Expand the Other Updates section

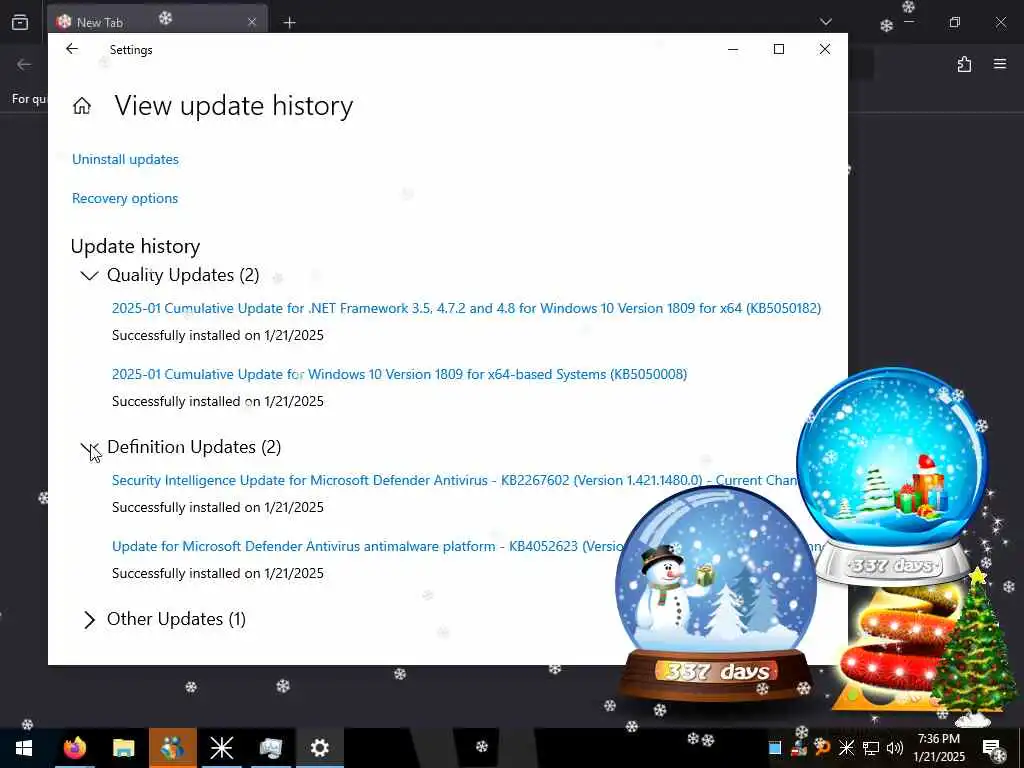pyautogui.click(x=89, y=620)
